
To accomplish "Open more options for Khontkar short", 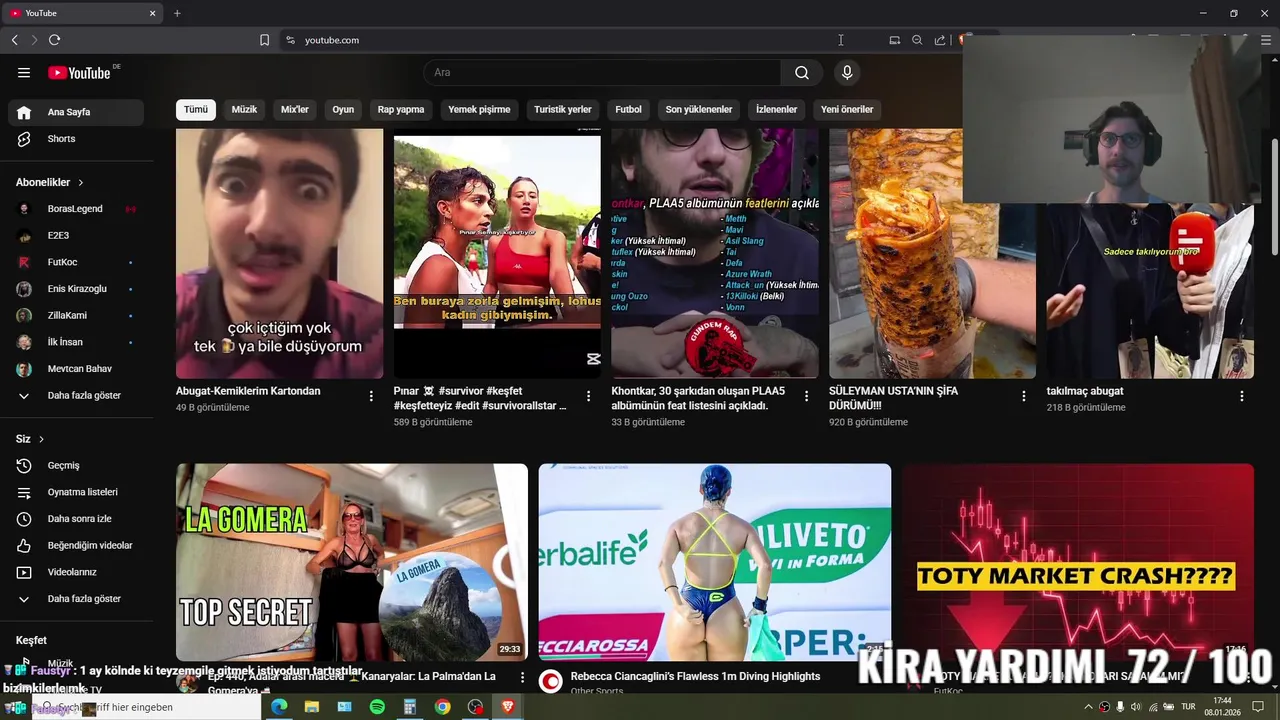I will (806, 396).
